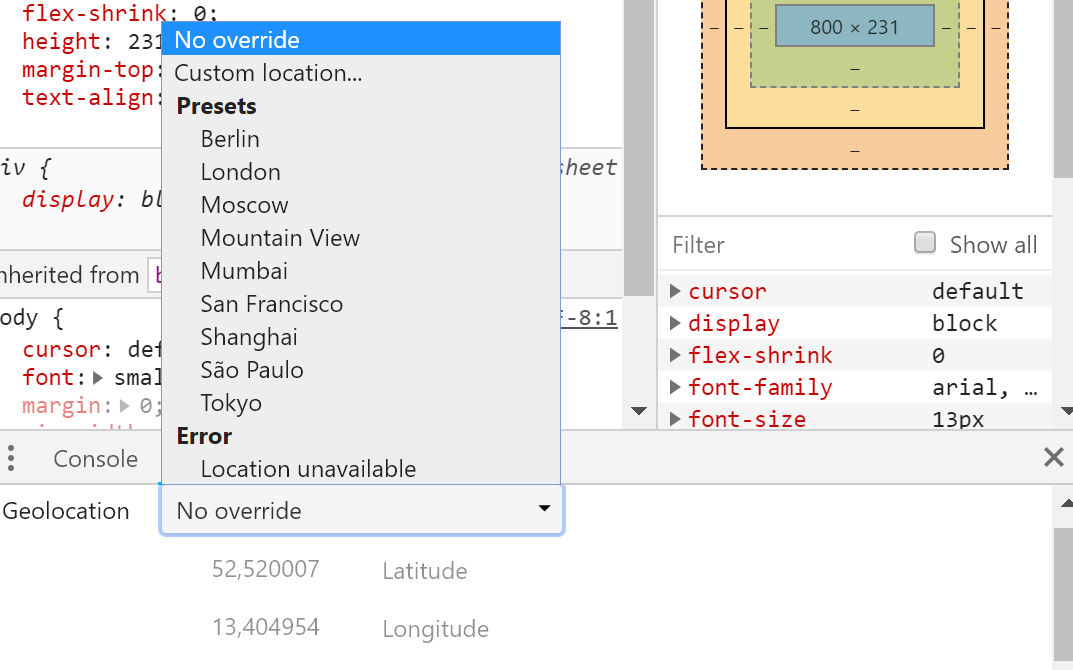Viewport: 1073px width, 670px height.
Task: Open the Geolocation dropdown arrow
Action: tap(544, 510)
